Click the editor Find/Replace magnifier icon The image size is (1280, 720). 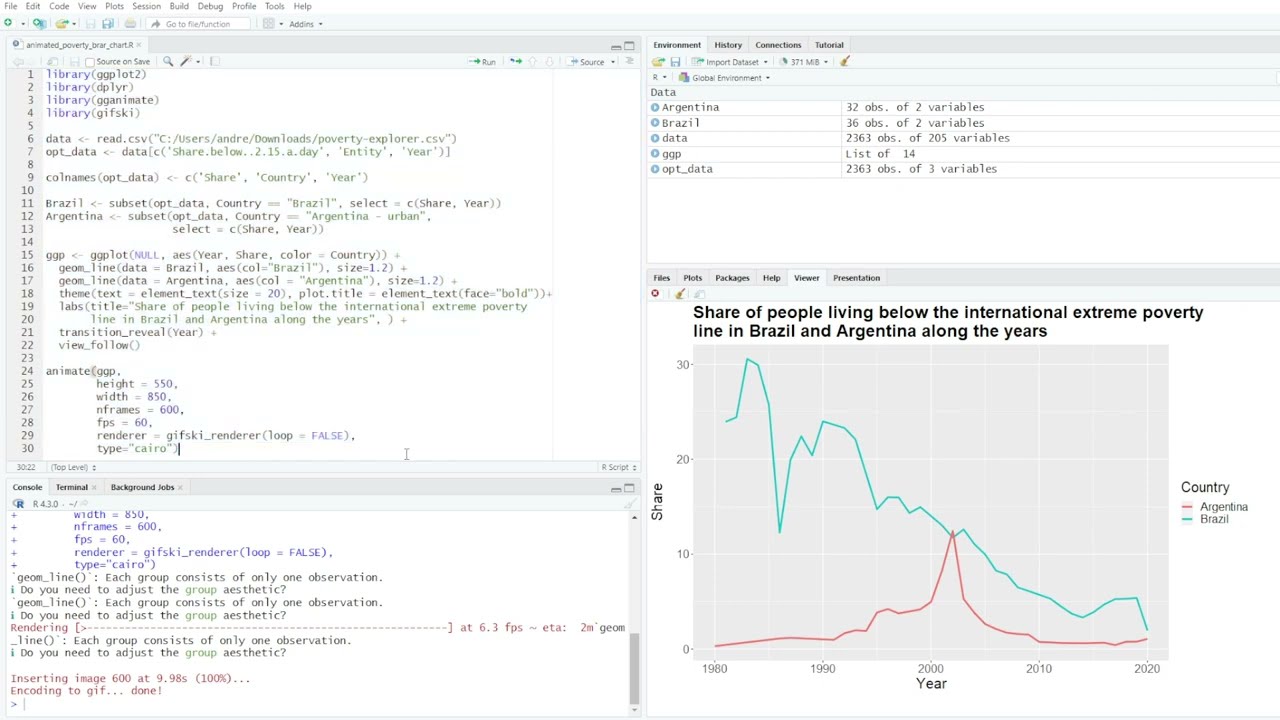(167, 62)
